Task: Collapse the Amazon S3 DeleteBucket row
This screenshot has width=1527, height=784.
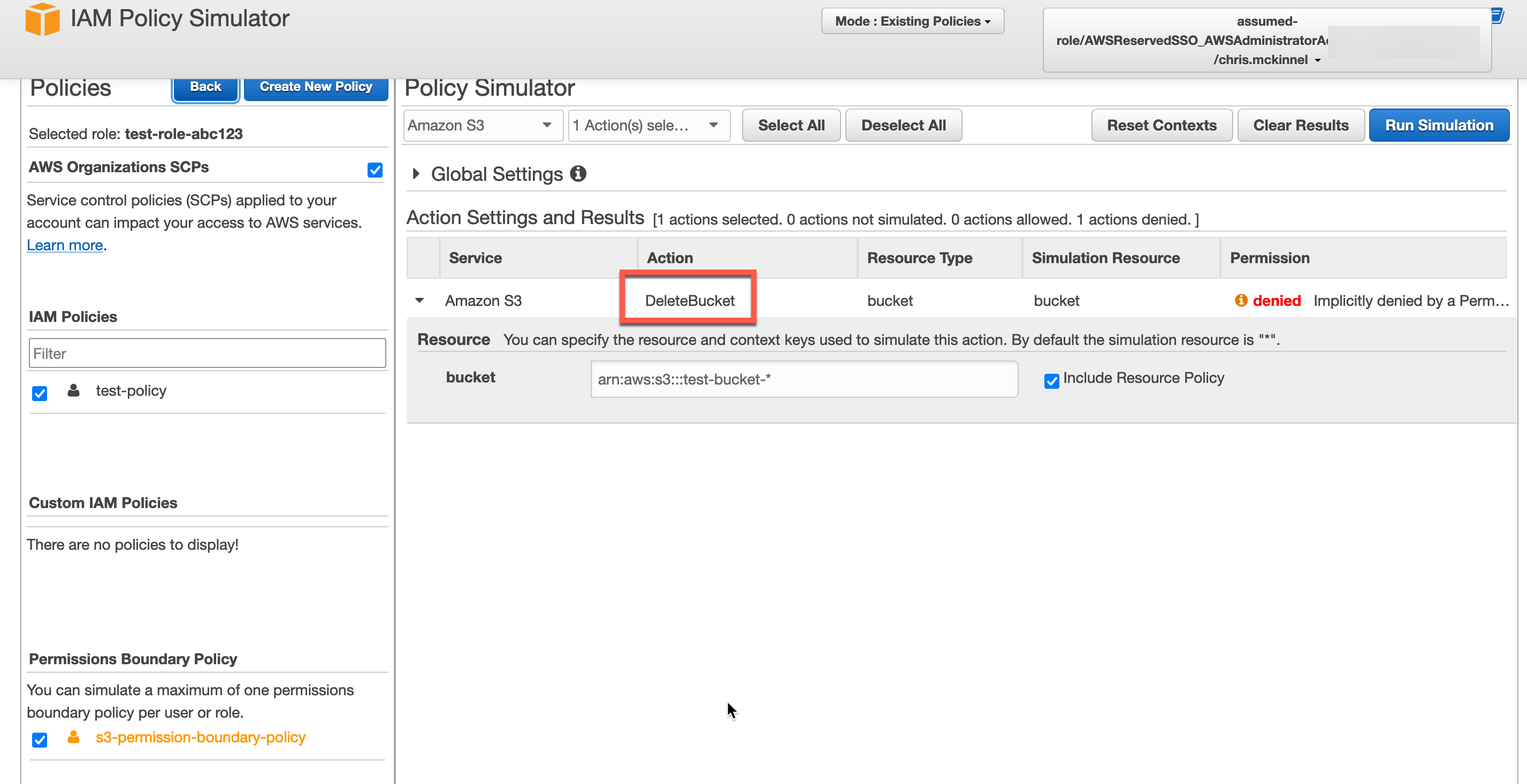Action: (419, 301)
